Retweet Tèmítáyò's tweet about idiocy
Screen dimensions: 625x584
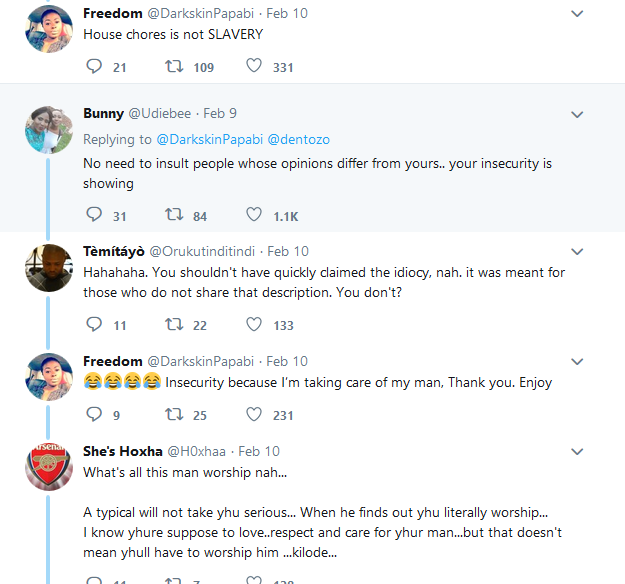pos(173,325)
